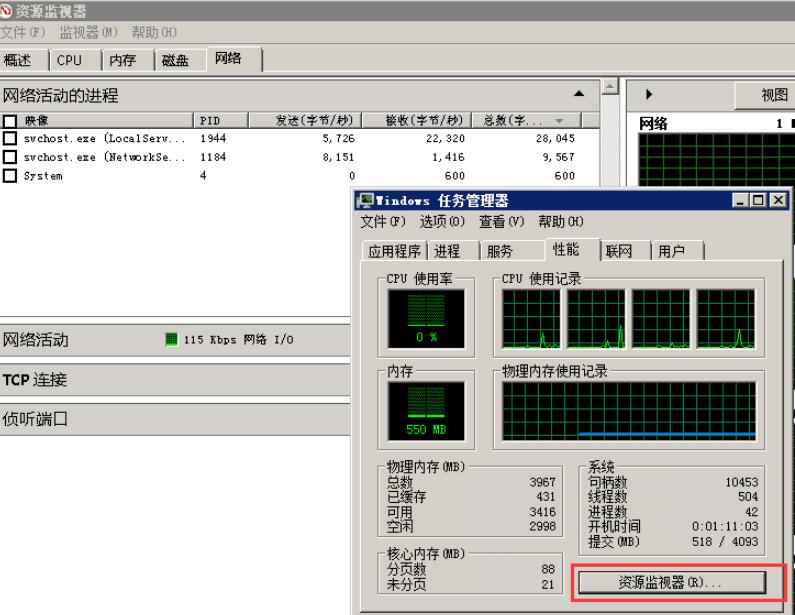Open Resource Monitor 文件(F) menu
This screenshot has width=795, height=615.
(x=23, y=32)
